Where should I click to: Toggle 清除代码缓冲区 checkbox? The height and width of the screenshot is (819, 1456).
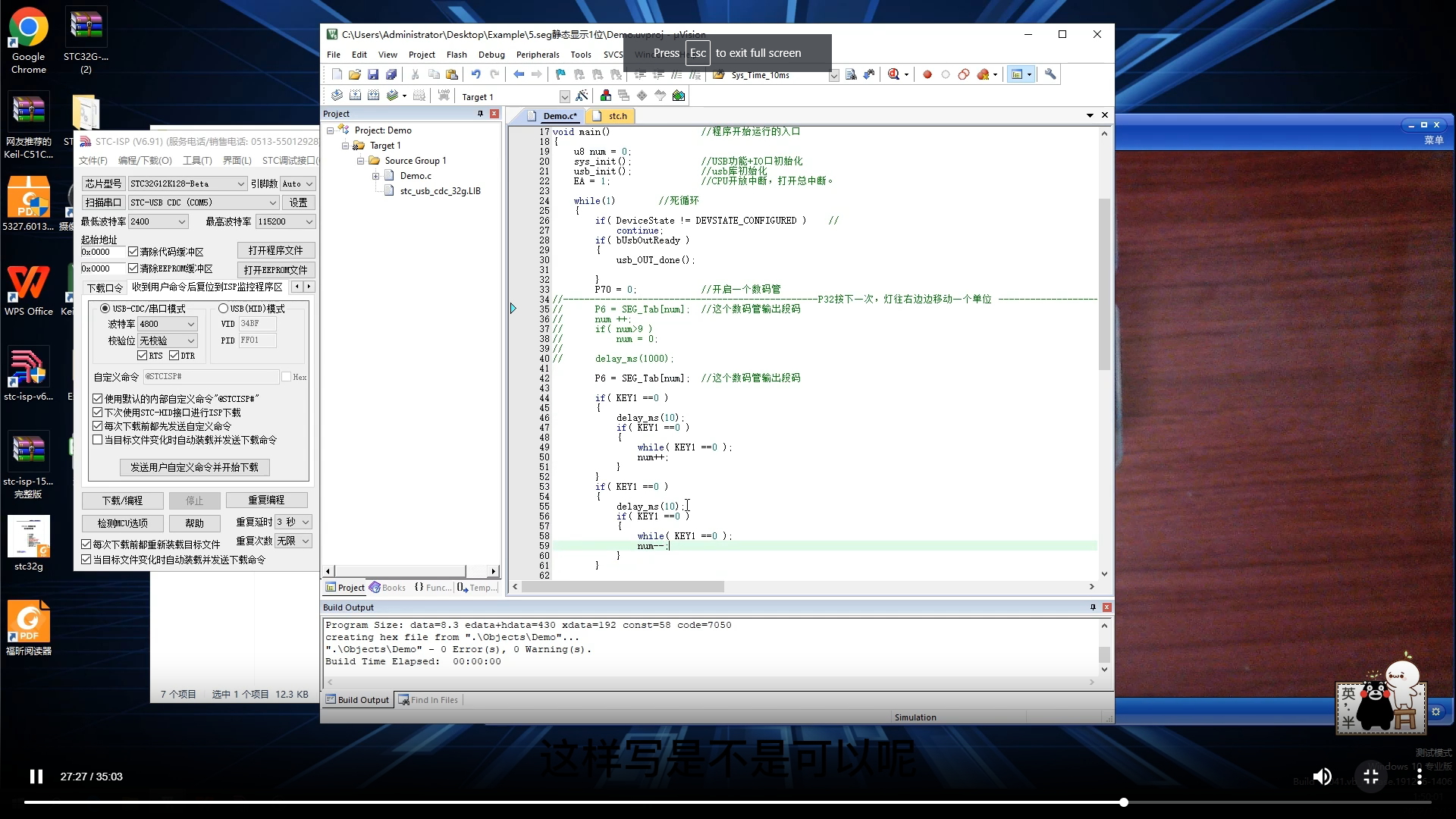[133, 252]
